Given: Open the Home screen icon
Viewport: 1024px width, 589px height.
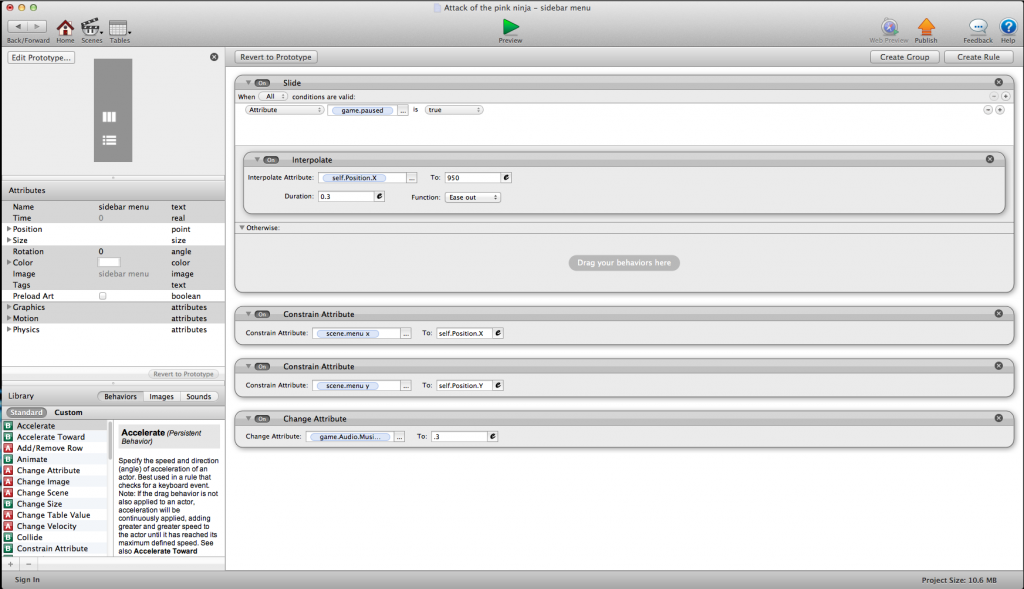Looking at the screenshot, I should (65, 27).
